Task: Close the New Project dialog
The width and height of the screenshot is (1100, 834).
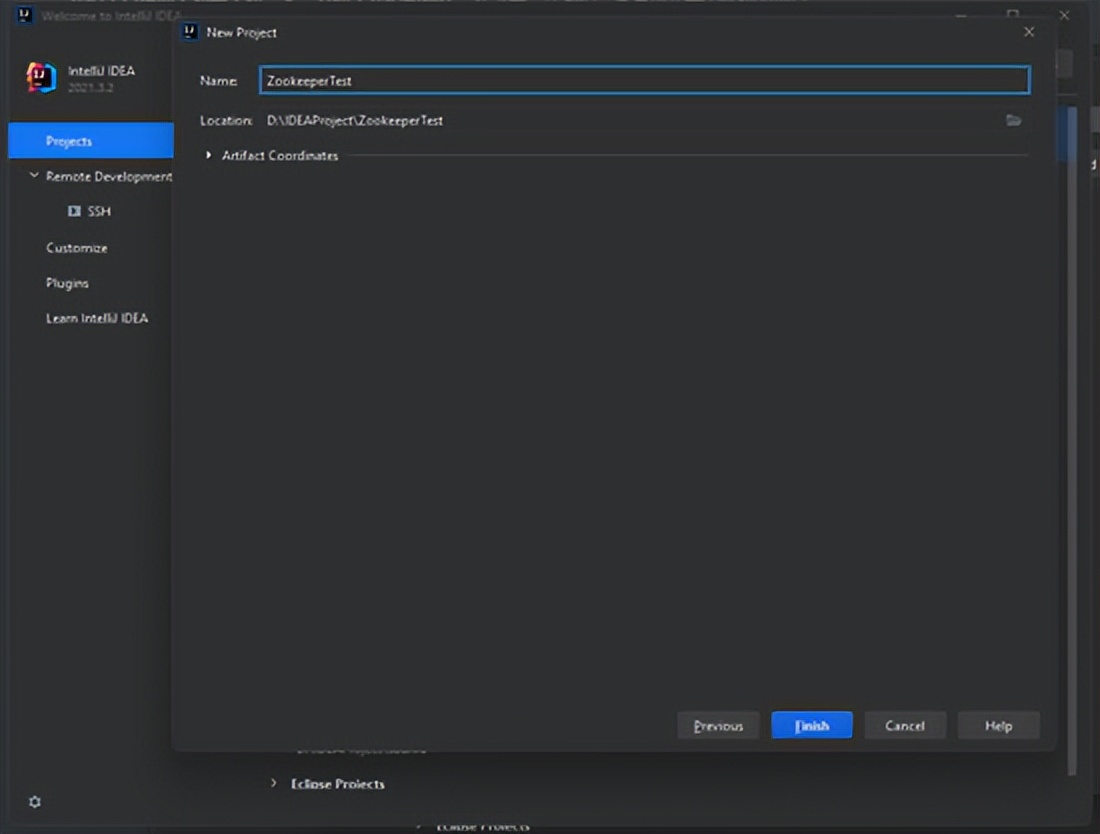Action: pyautogui.click(x=1029, y=32)
